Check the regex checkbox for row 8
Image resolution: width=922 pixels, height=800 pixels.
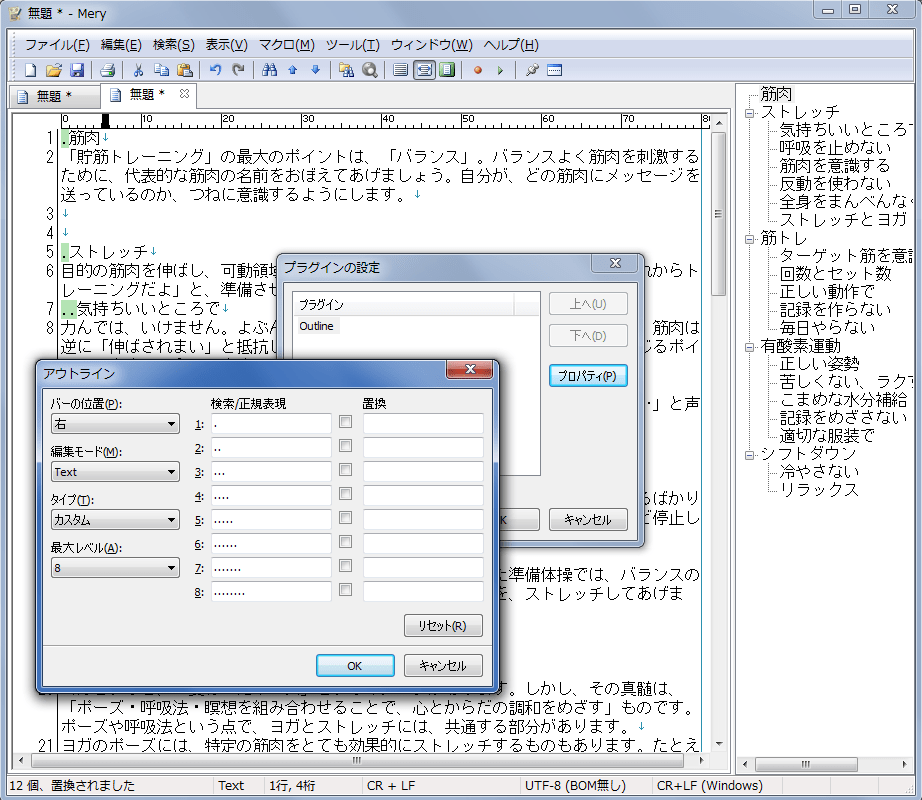(x=345, y=590)
